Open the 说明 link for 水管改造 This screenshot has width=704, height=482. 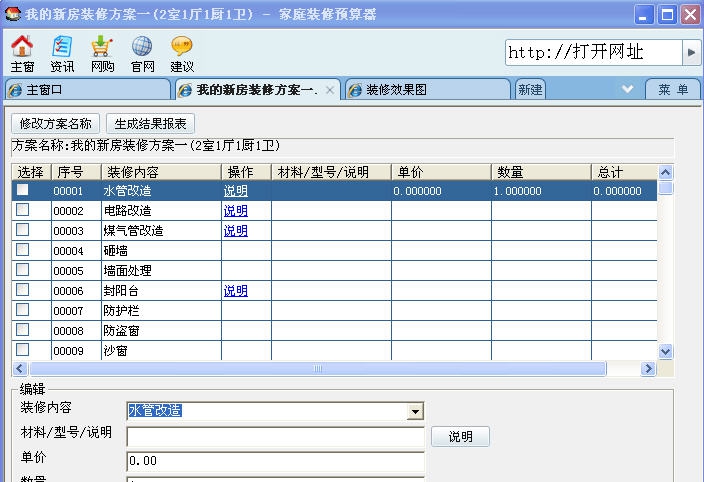(x=236, y=191)
